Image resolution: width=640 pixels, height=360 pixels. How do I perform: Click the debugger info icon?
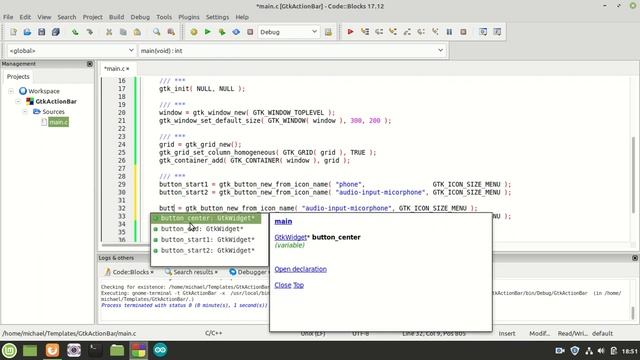pyautogui.click(x=497, y=32)
